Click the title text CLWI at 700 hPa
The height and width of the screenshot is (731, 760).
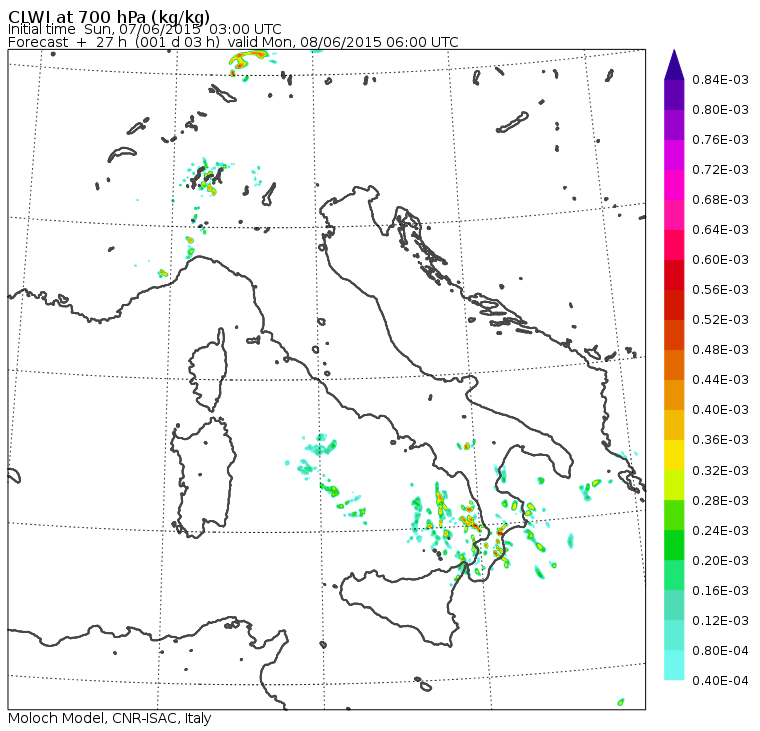click(109, 16)
